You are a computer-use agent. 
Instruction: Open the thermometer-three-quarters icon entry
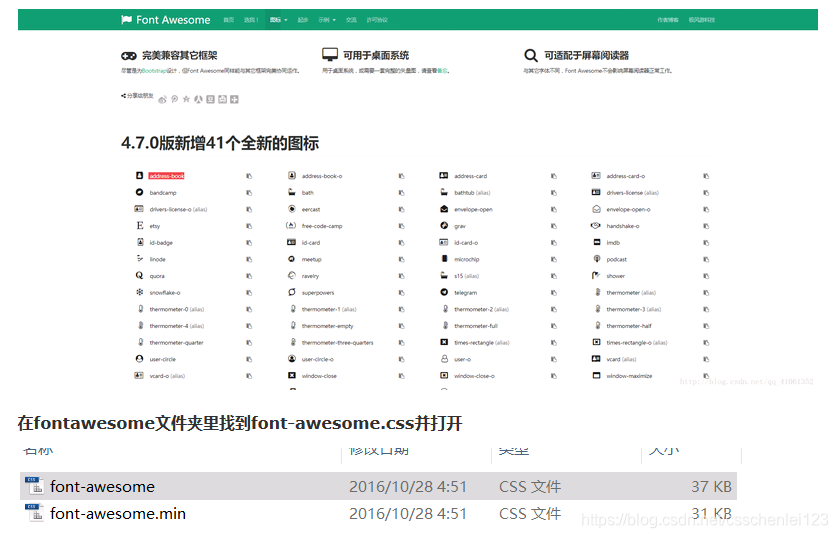[x=331, y=342]
